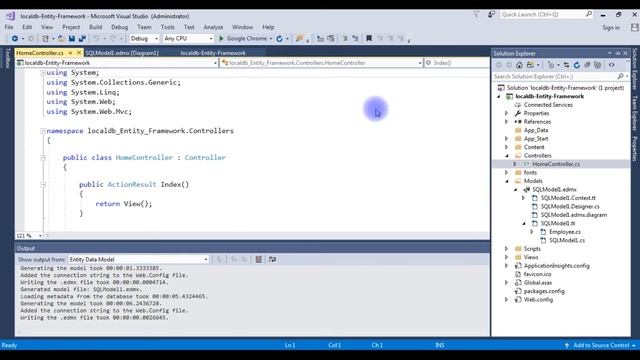Screen dimensions: 640x360
Task: Click the View Code icon in Solution Explorer
Action: 611,65
